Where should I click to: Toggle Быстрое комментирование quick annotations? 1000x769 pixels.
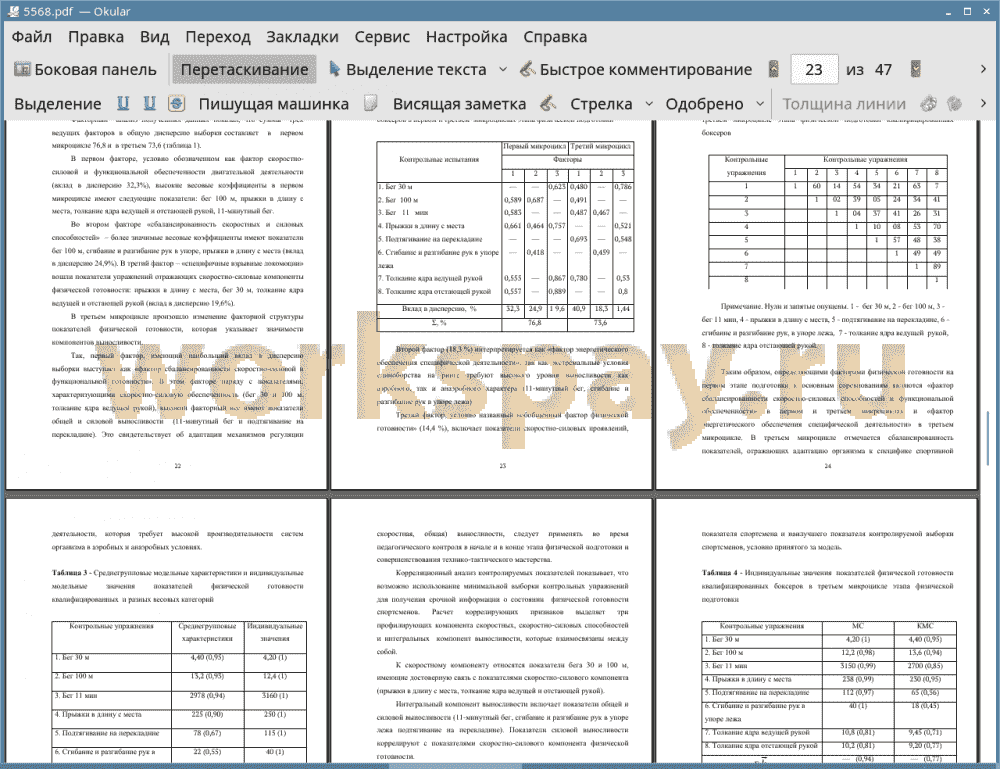tap(636, 70)
